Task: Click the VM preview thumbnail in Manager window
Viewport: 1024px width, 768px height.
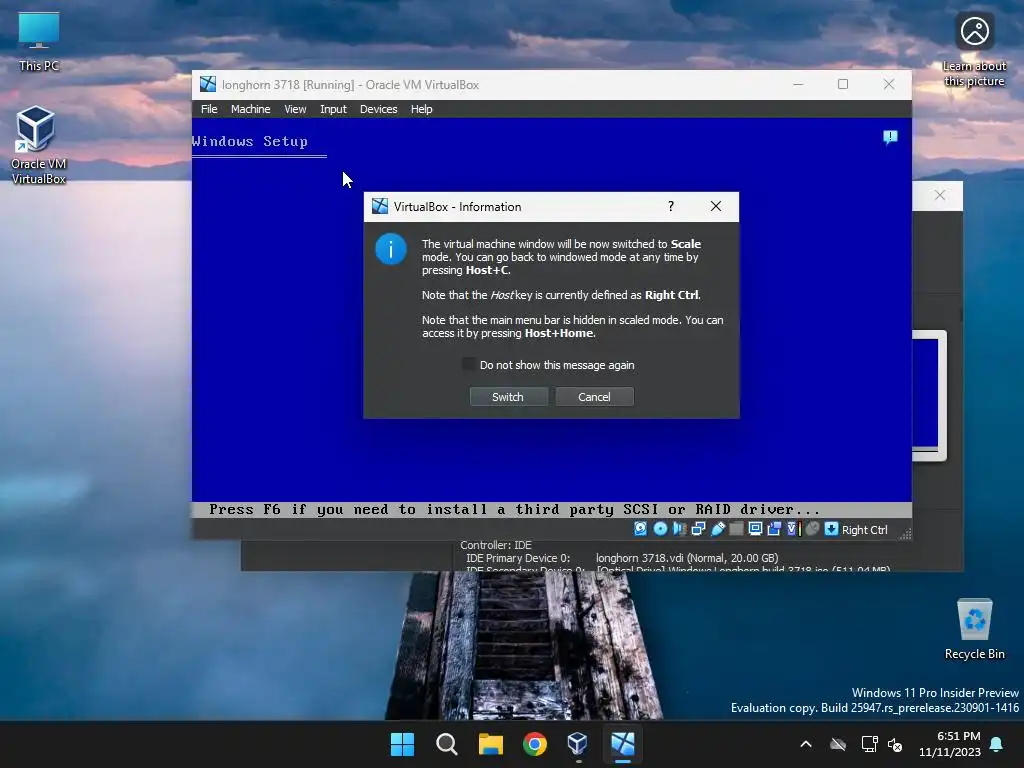Action: point(929,396)
